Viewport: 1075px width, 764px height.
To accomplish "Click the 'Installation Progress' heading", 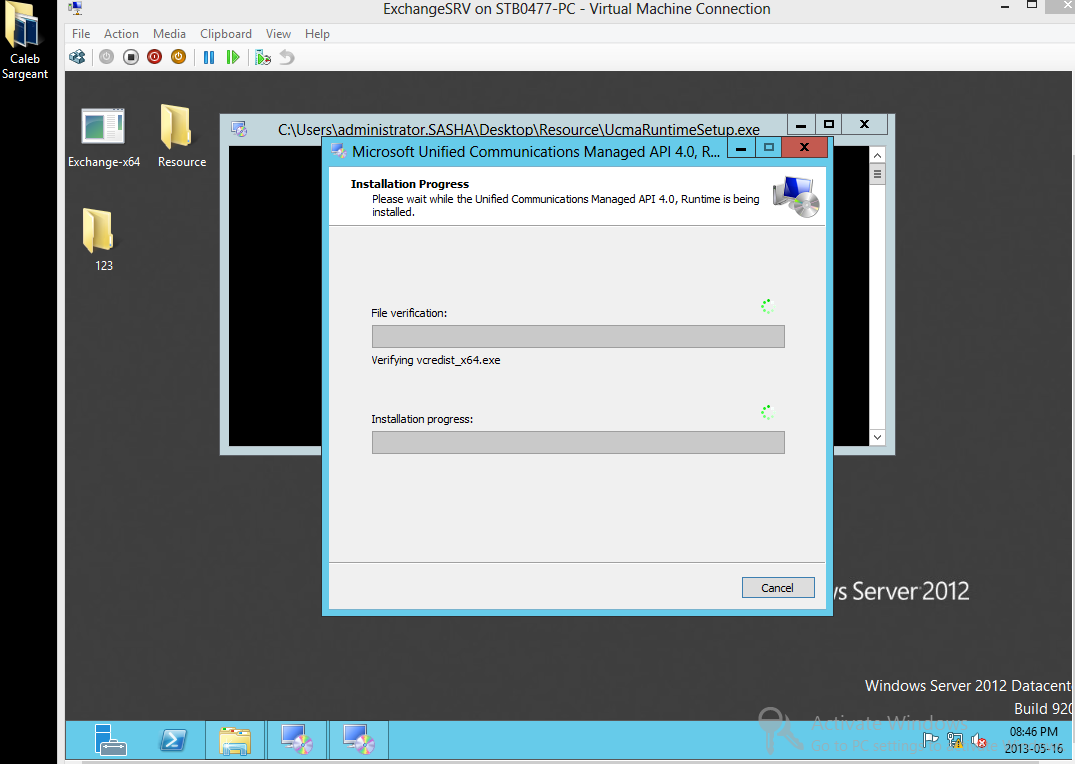I will point(410,184).
